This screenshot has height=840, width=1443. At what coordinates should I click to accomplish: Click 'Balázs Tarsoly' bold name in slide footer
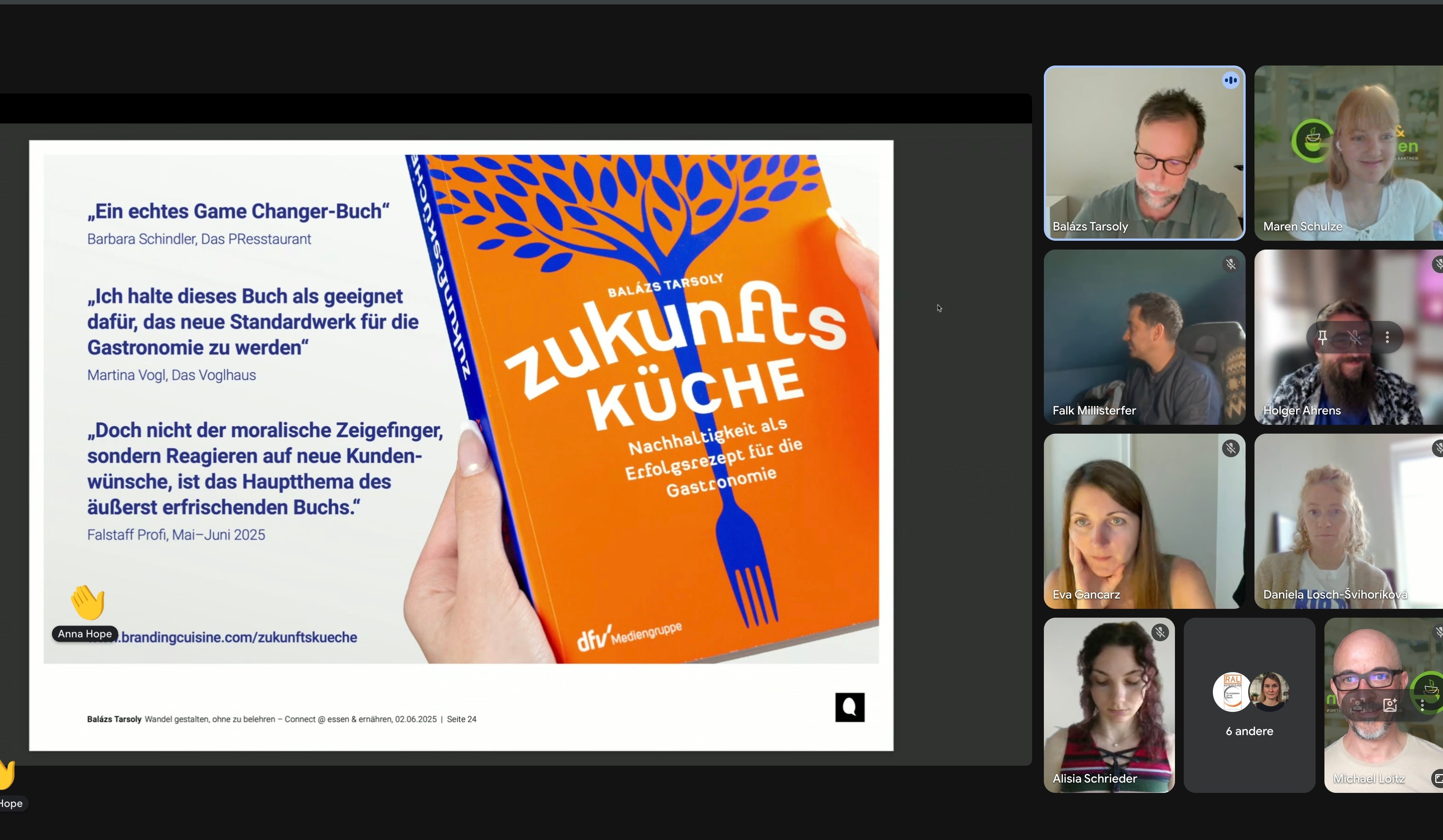click(x=114, y=719)
